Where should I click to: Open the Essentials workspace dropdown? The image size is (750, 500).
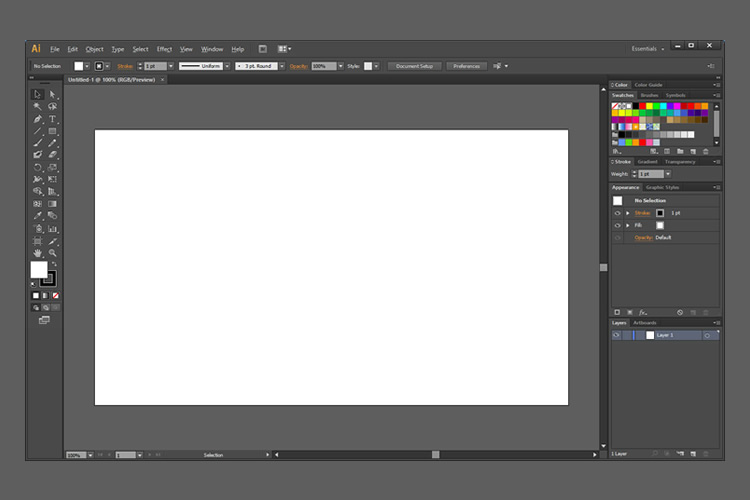coord(647,48)
